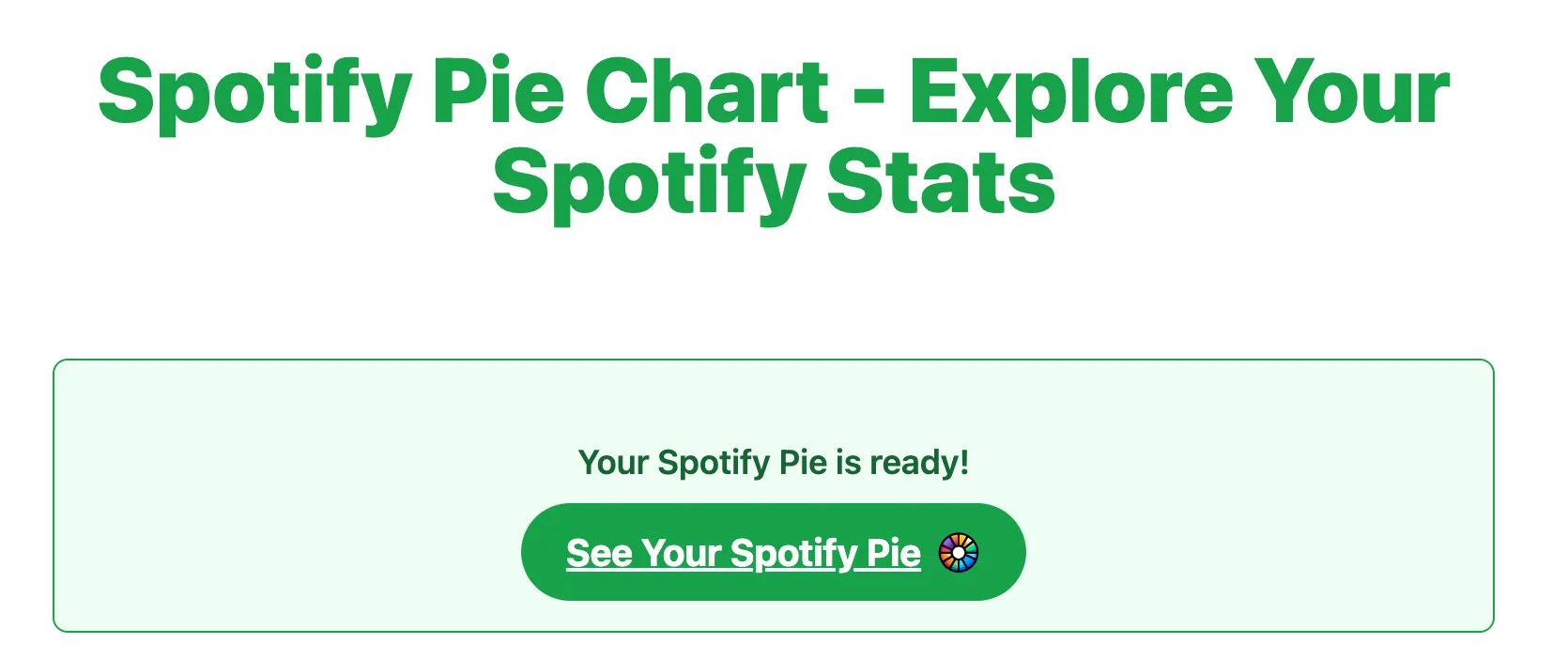Select the yellow wedge of the pie icon
This screenshot has width=1568, height=659.
click(x=962, y=540)
